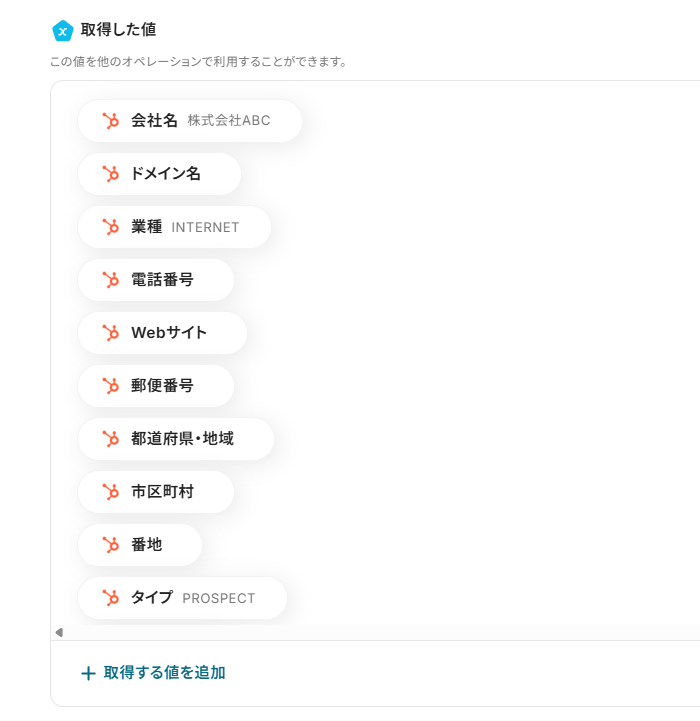Click the plus icon for adding a value
700x721 pixels.
coord(88,673)
